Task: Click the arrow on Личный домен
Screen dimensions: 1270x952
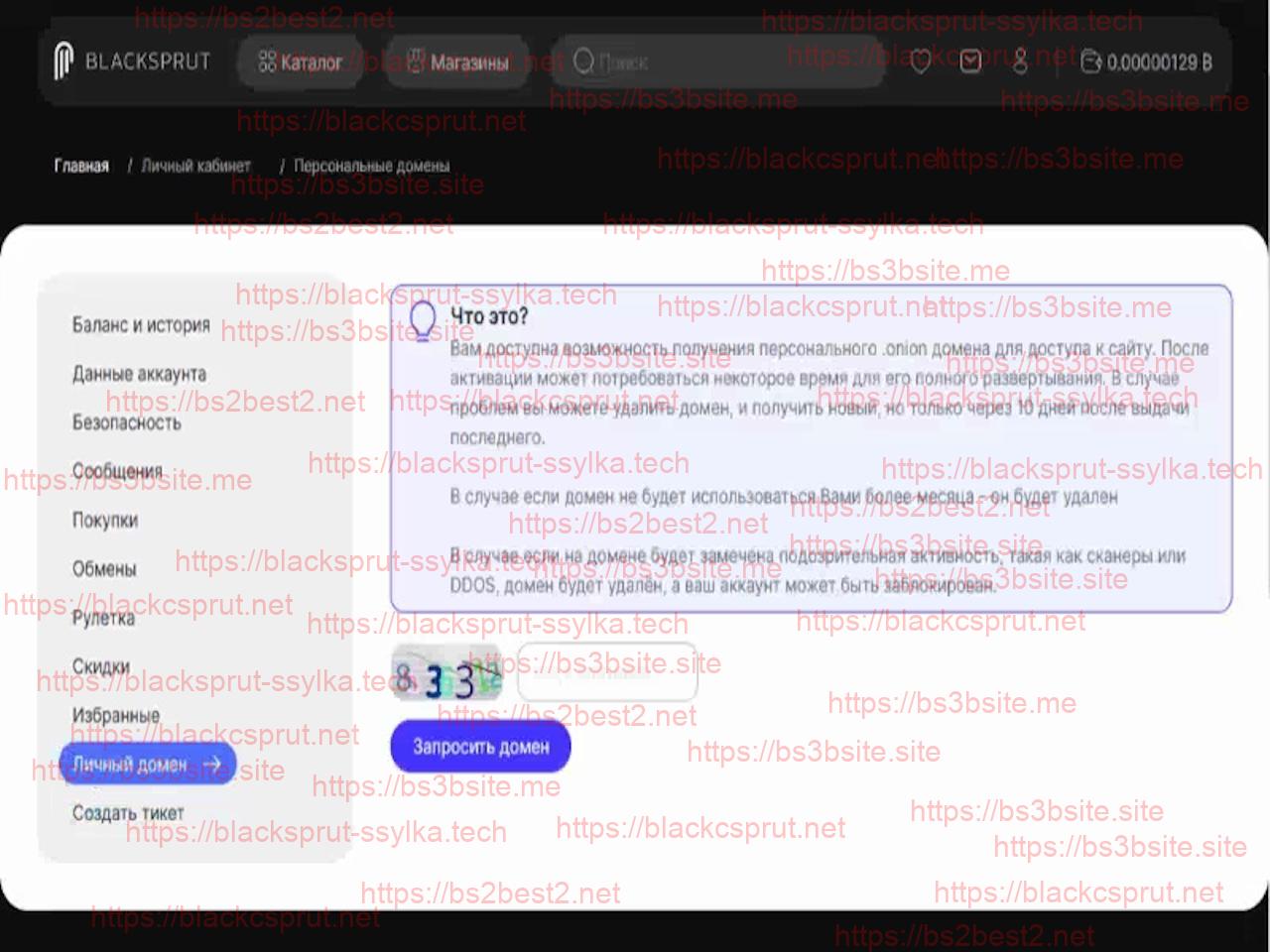Action: (x=211, y=765)
